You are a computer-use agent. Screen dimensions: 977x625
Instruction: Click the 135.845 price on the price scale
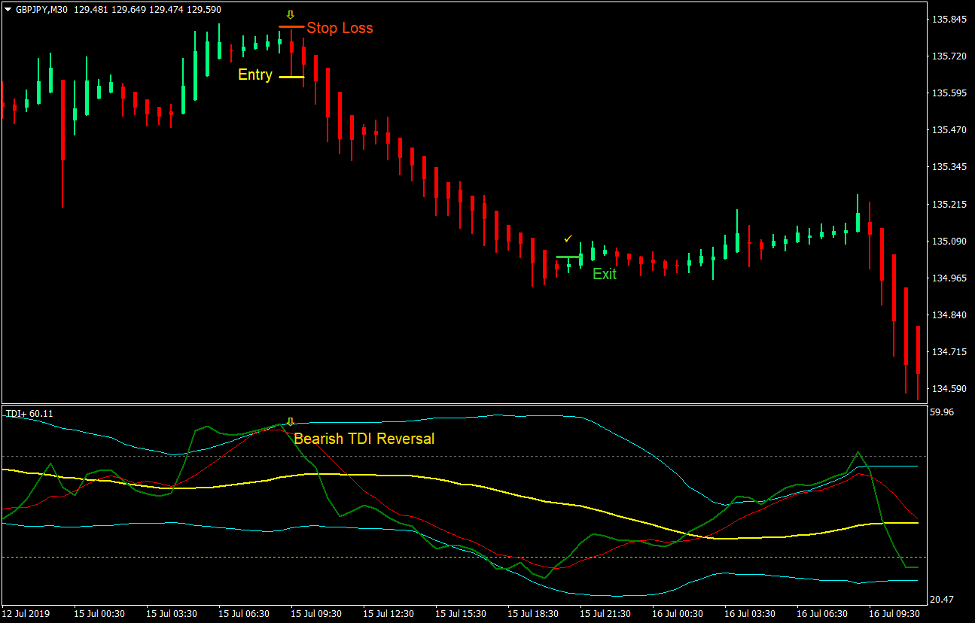[x=947, y=19]
